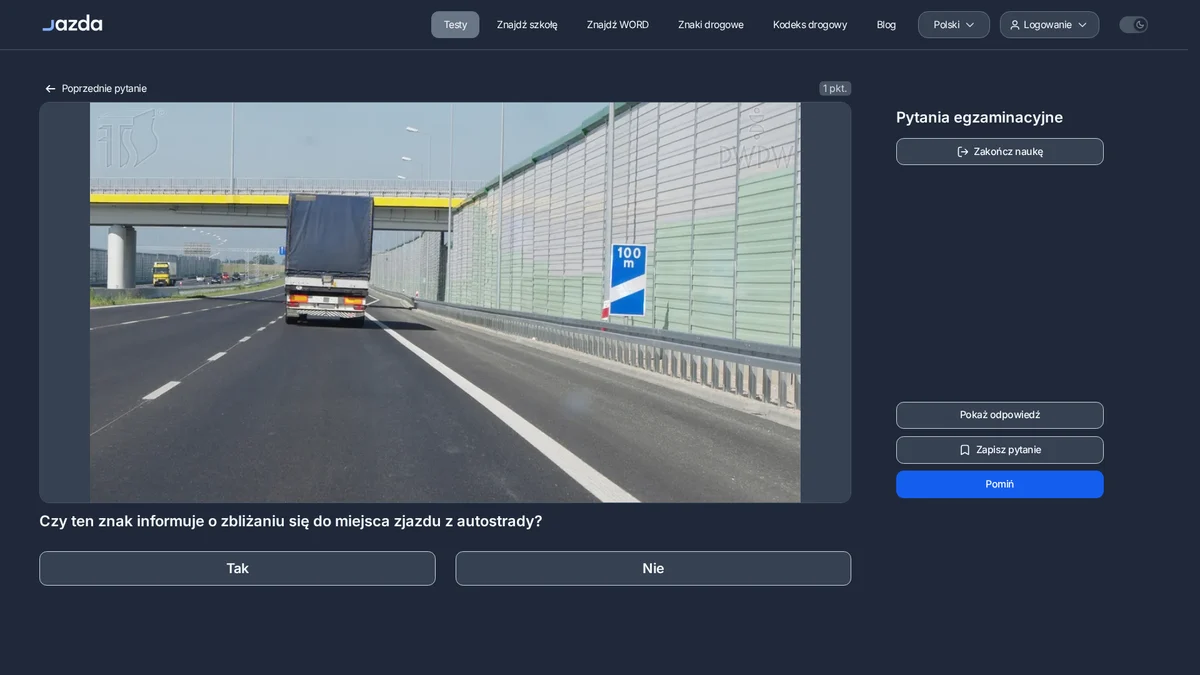The image size is (1200, 675).
Task: Open the Testy tab
Action: pos(455,25)
